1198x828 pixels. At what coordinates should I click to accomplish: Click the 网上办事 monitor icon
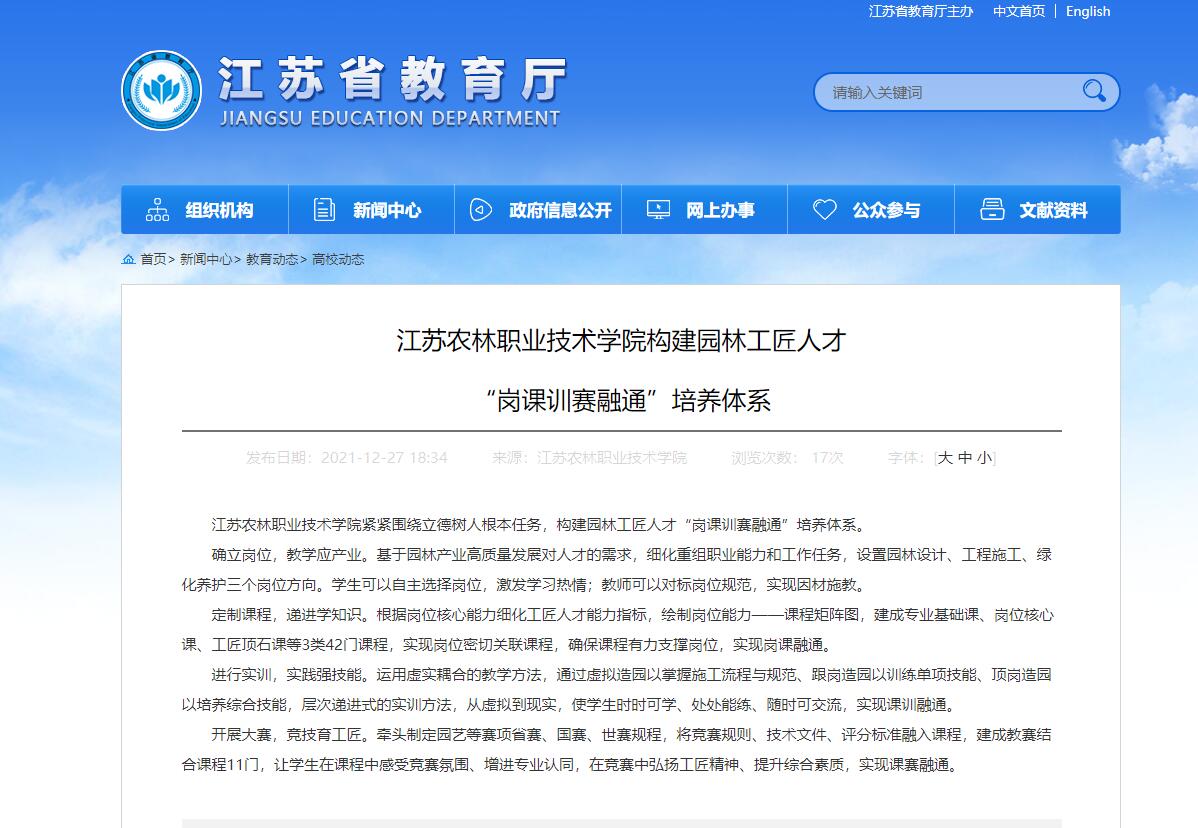click(658, 209)
